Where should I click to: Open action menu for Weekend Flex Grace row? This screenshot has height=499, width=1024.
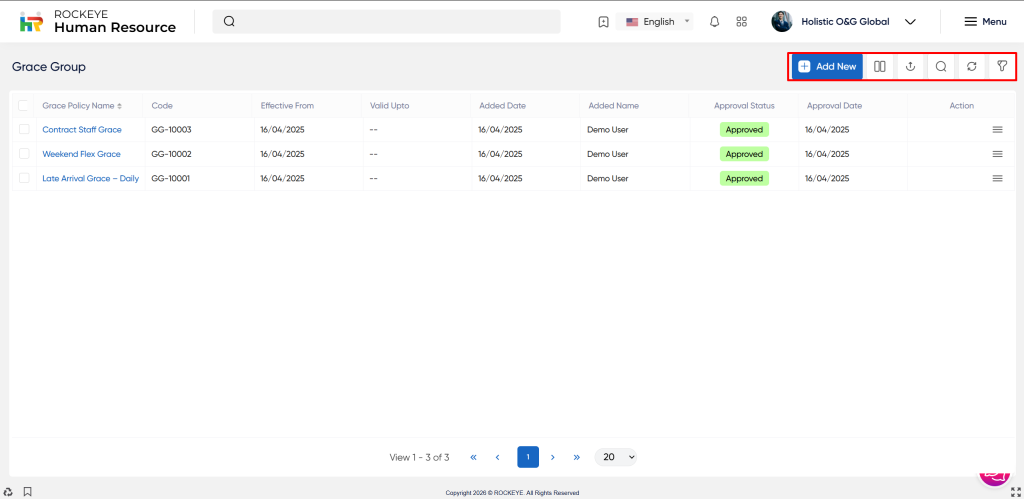click(x=996, y=154)
